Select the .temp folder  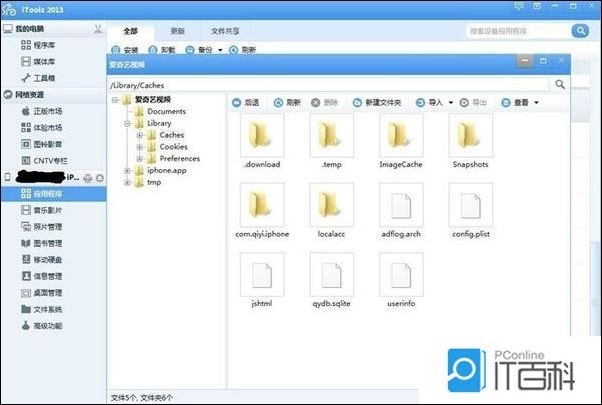[332, 141]
